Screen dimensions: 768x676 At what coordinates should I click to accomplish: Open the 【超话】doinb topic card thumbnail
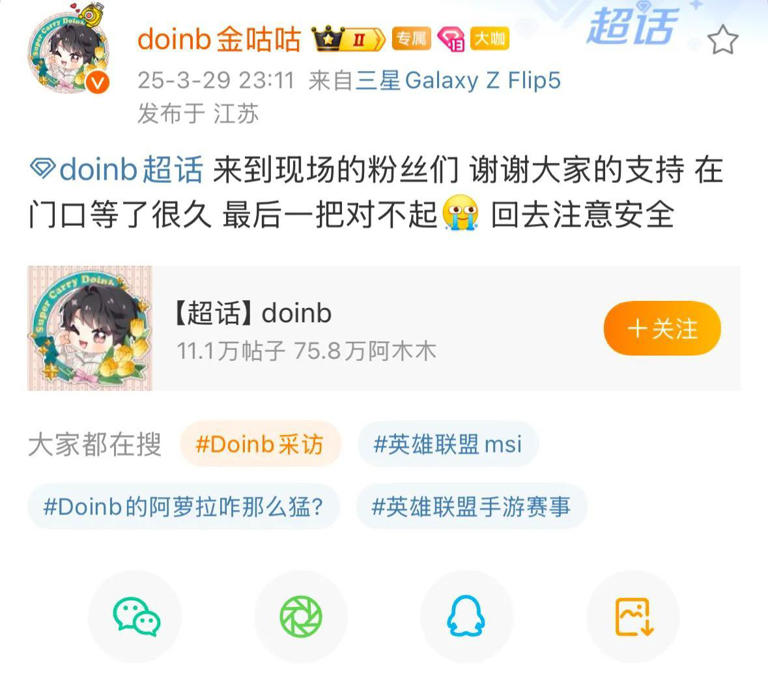pyautogui.click(x=90, y=328)
